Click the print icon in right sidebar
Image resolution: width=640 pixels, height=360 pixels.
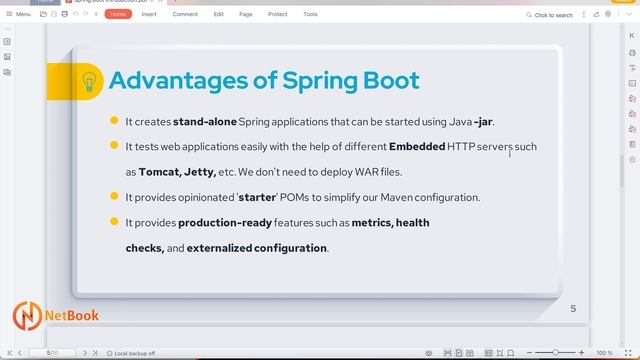tap(632, 53)
